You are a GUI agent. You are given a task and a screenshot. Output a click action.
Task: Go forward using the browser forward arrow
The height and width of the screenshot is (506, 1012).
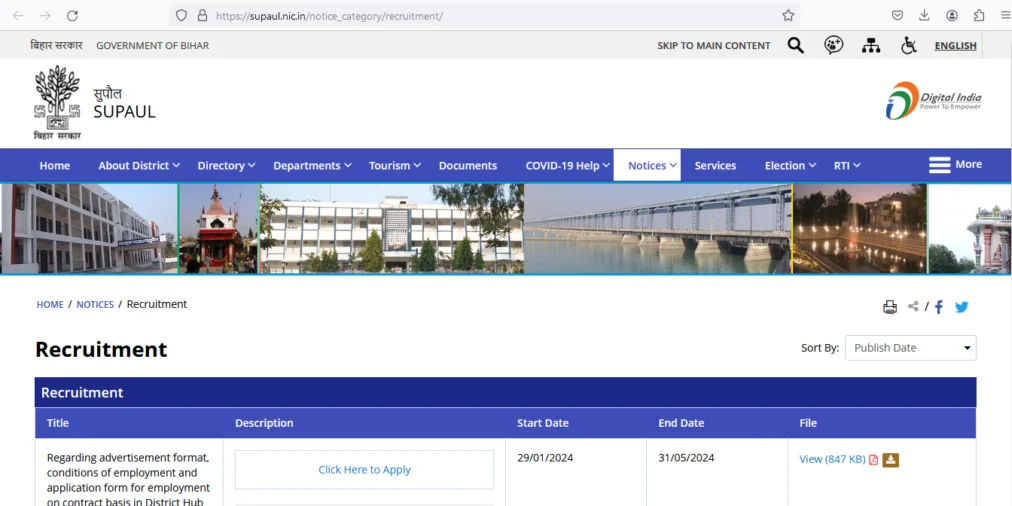click(x=45, y=15)
